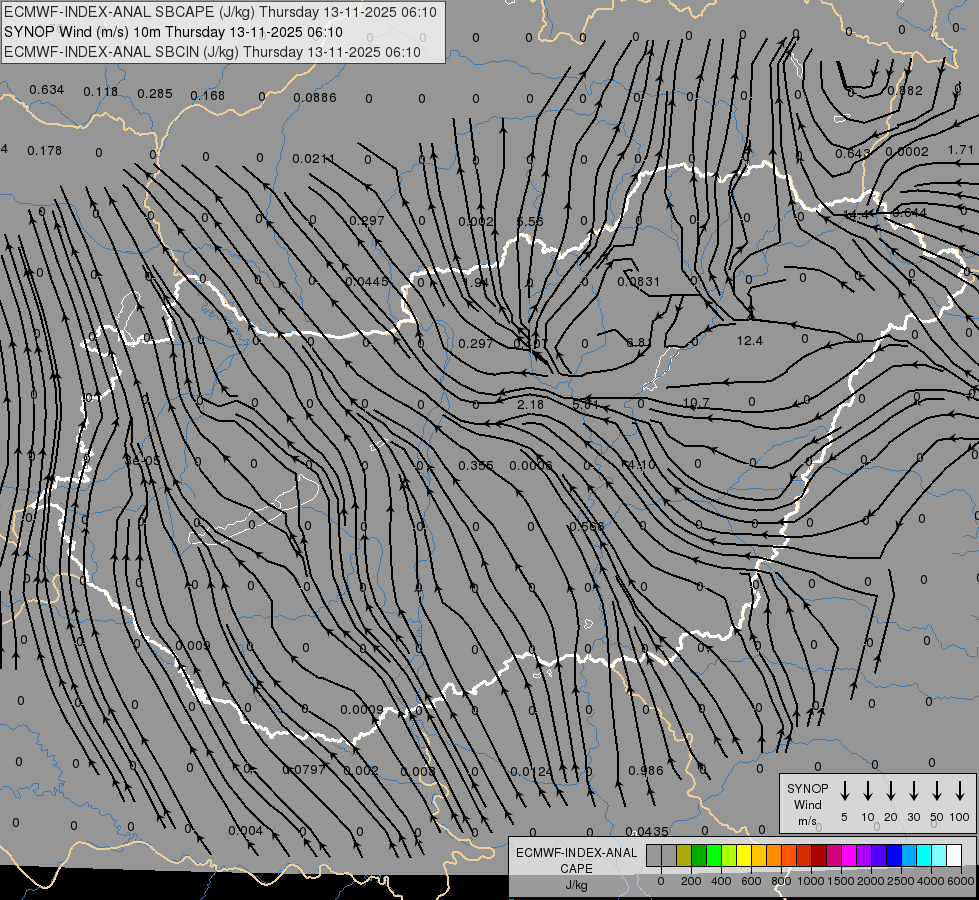The image size is (979, 900).
Task: Click the map value 2.18
Action: click(530, 405)
